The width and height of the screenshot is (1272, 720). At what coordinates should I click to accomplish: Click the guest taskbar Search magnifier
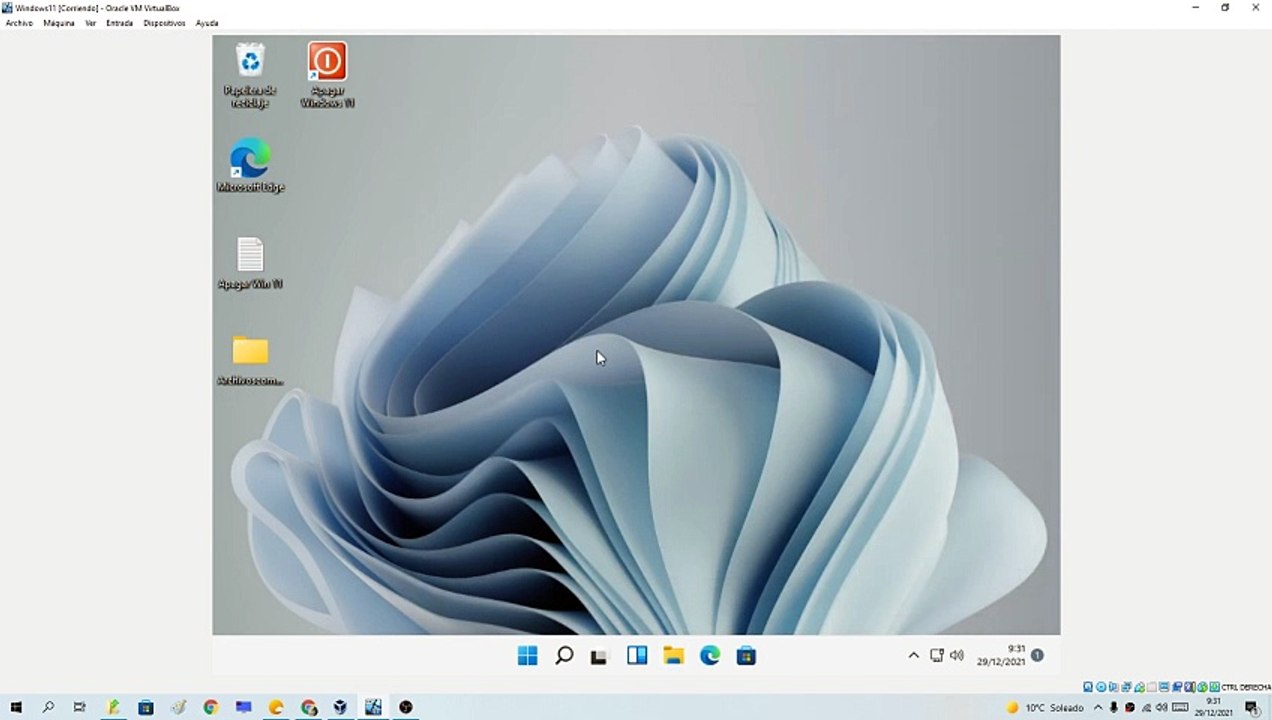coord(564,656)
